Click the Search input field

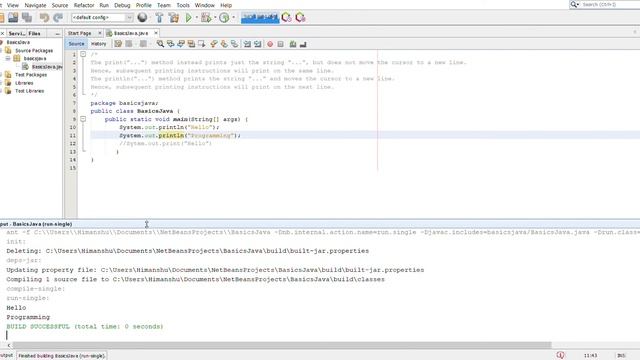pyautogui.click(x=610, y=4)
